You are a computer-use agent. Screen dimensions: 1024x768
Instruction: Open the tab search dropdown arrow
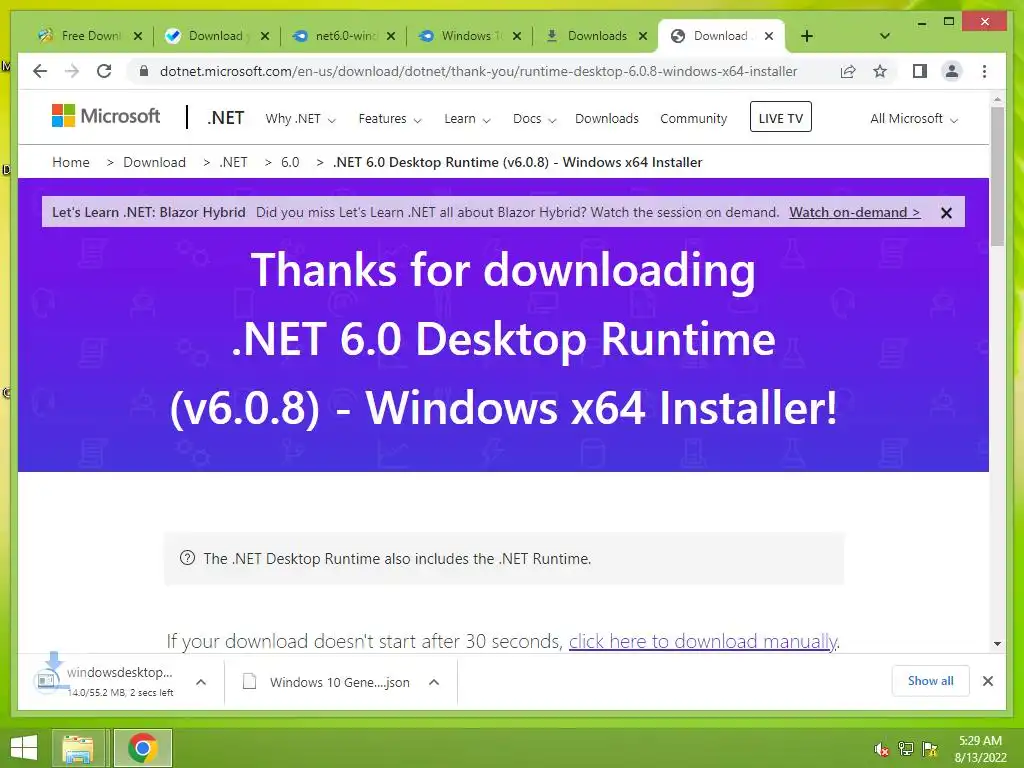click(x=885, y=36)
